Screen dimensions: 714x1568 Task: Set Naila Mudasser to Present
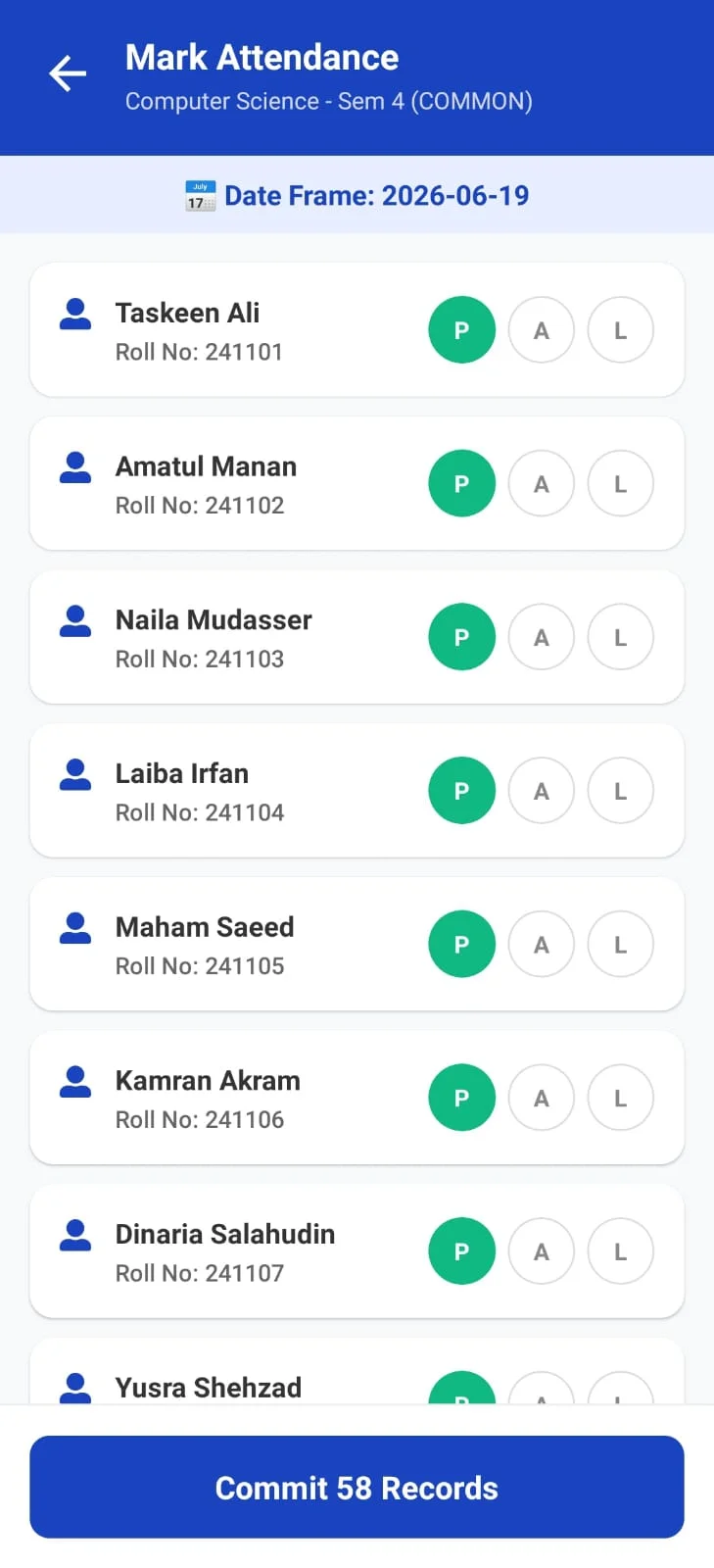[461, 637]
